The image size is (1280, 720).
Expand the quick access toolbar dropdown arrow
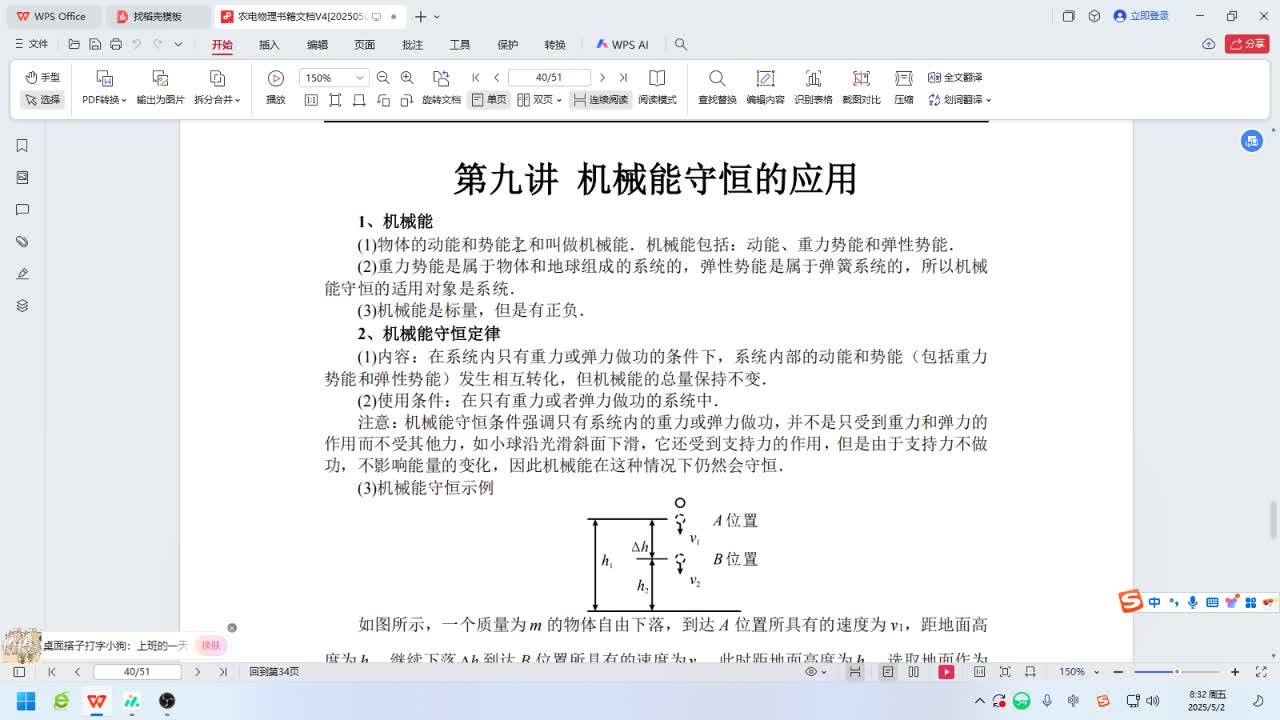[x=178, y=44]
